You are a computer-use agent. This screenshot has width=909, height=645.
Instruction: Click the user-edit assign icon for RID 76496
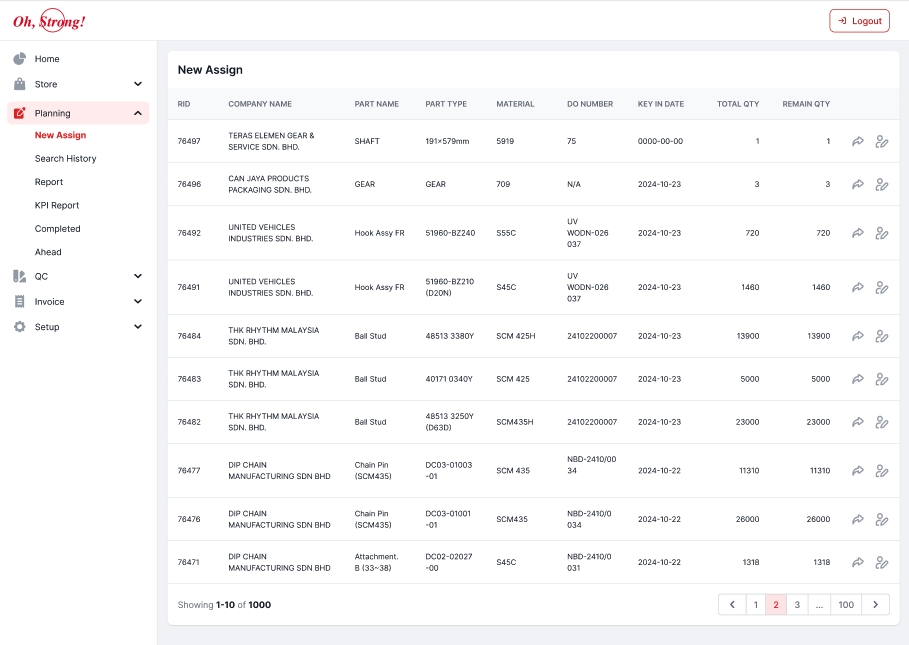click(881, 185)
